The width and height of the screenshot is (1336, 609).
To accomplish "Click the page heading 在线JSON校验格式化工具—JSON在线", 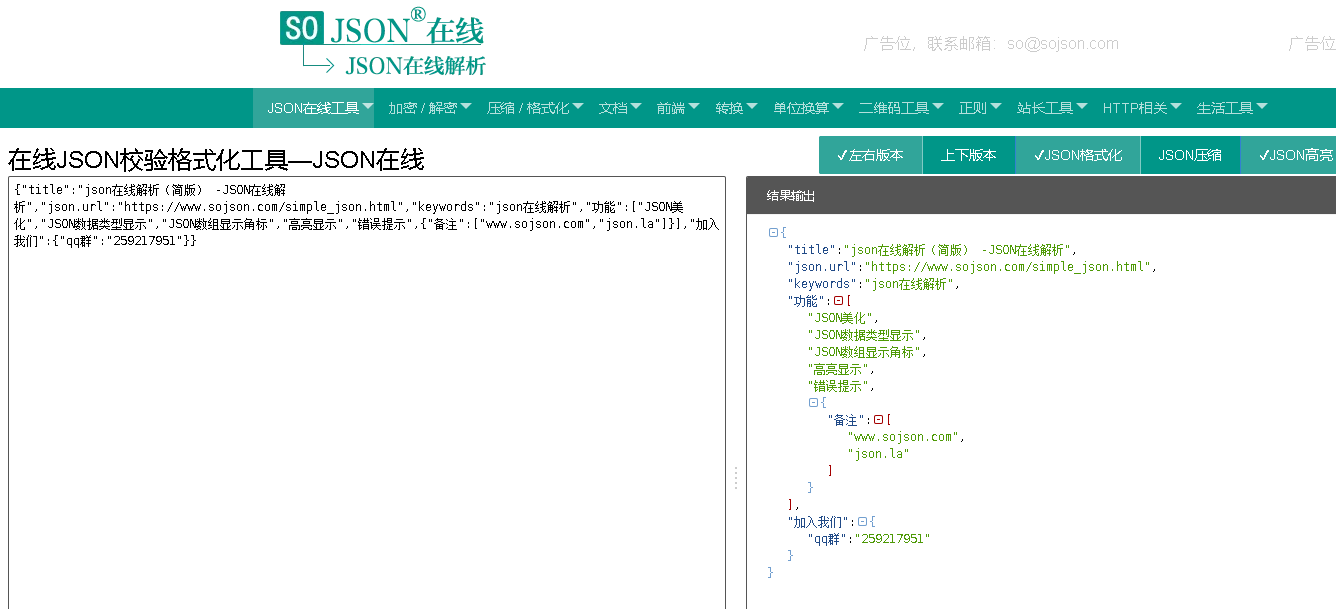I will (216, 159).
